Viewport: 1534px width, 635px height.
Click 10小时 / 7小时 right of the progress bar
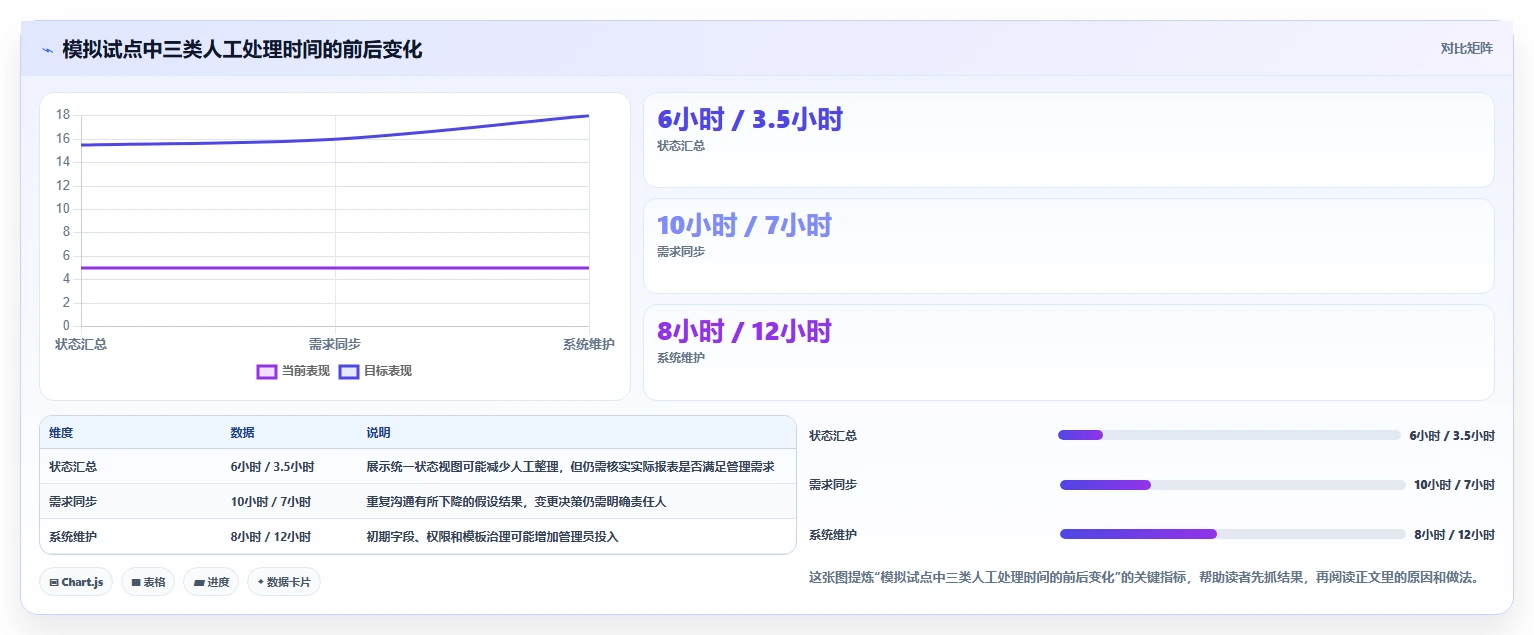click(1454, 485)
